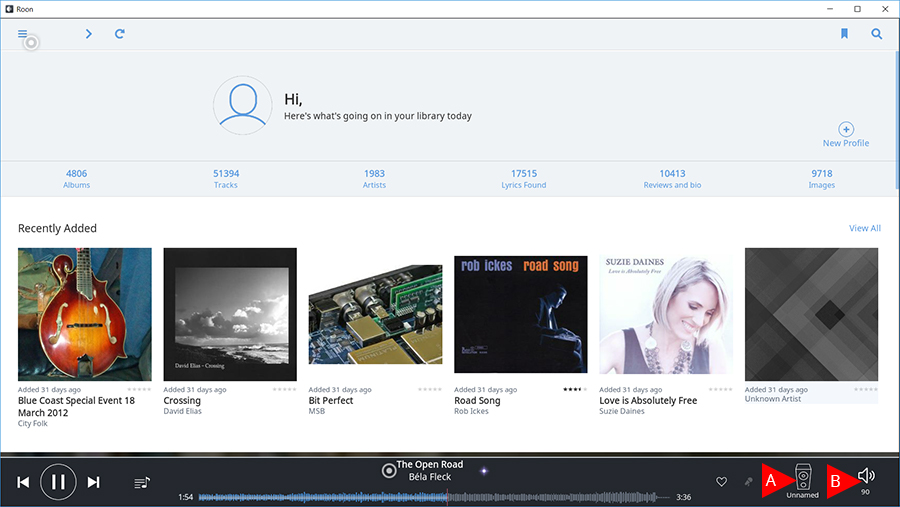Pause the playing track
Screen dimensions: 900x507
pos(58,482)
